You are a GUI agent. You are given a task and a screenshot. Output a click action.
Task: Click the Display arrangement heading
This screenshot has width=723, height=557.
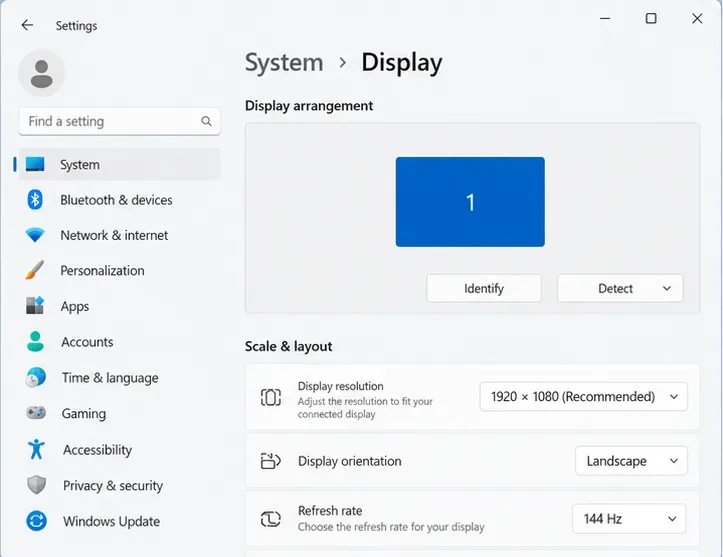coord(309,106)
